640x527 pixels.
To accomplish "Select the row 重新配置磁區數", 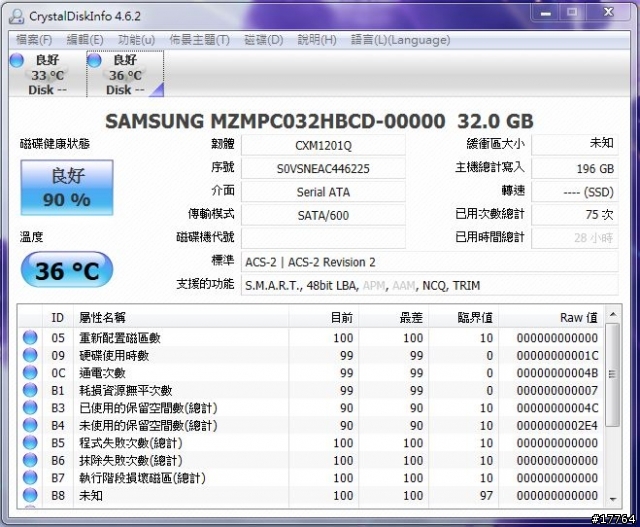I will [x=311, y=338].
